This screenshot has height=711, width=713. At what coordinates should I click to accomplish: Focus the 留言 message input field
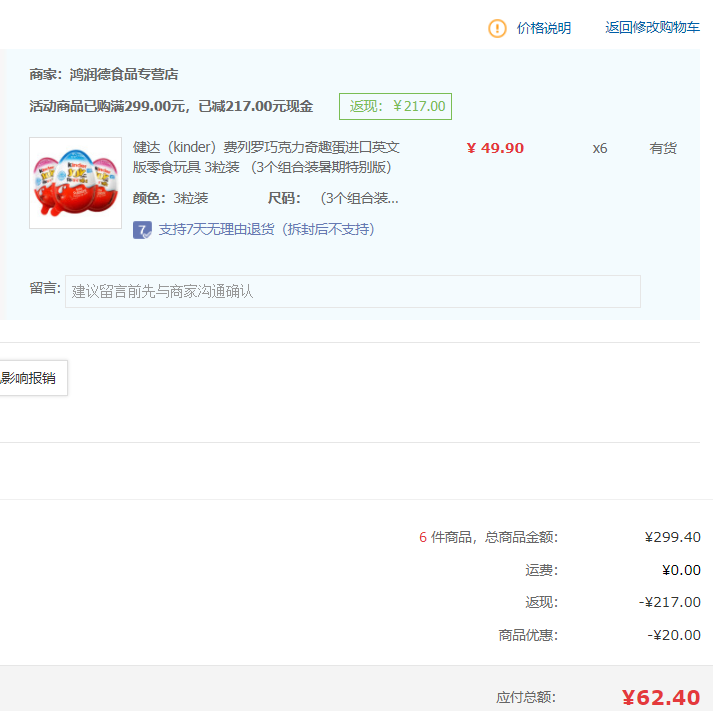[353, 291]
